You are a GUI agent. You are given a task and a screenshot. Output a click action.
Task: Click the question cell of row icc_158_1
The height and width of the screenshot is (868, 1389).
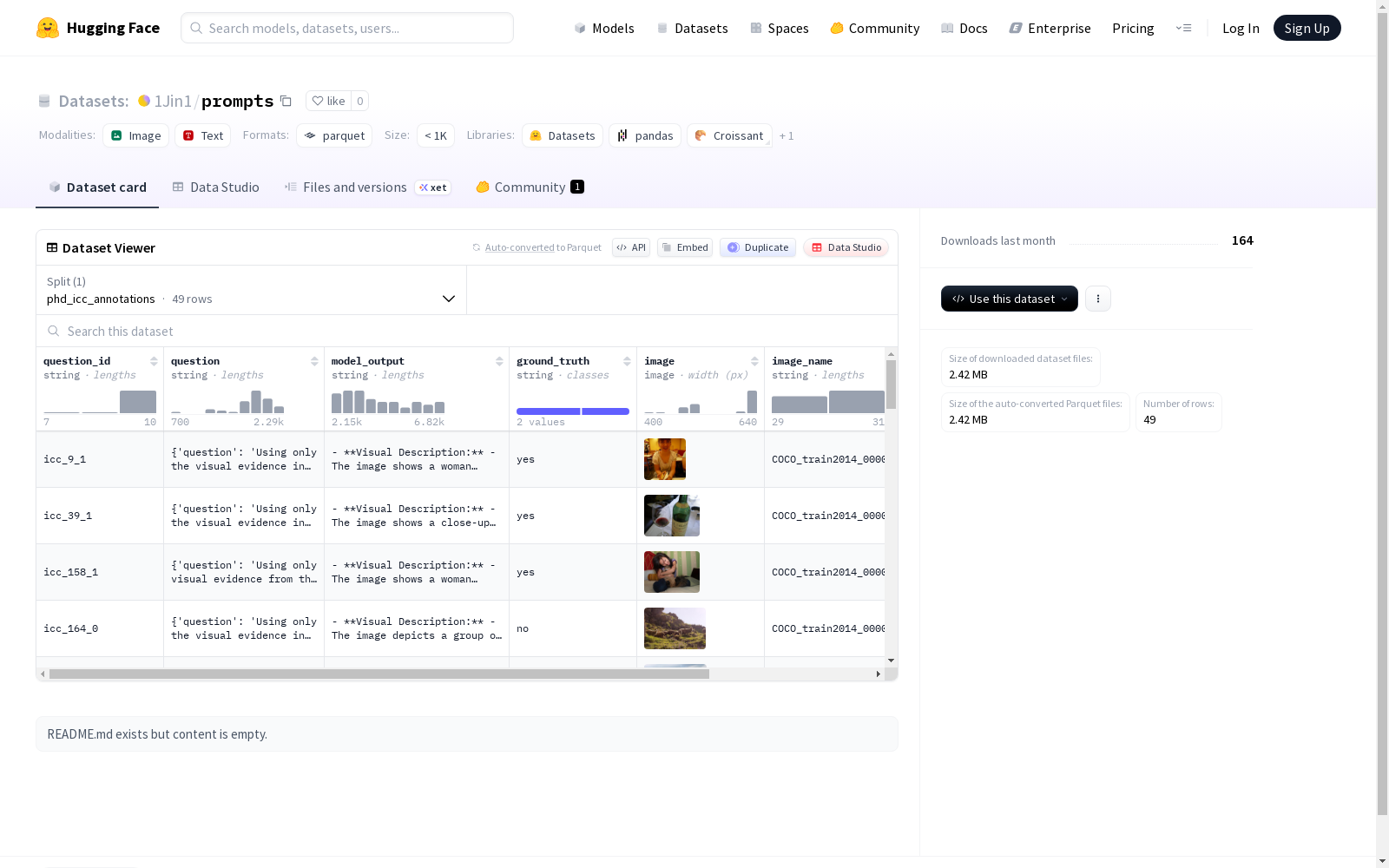tap(244, 572)
